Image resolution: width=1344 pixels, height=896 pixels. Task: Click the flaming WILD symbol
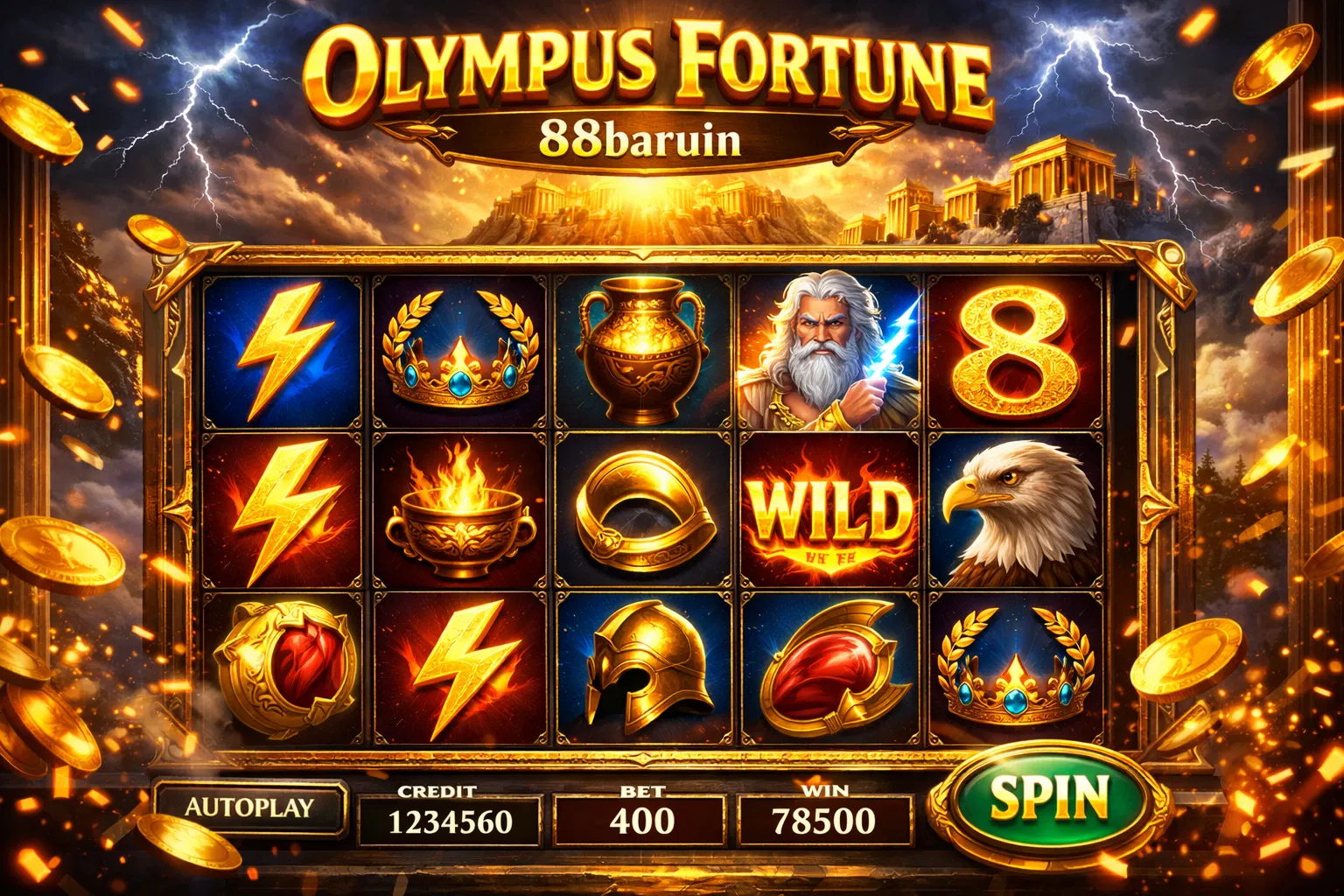click(829, 510)
